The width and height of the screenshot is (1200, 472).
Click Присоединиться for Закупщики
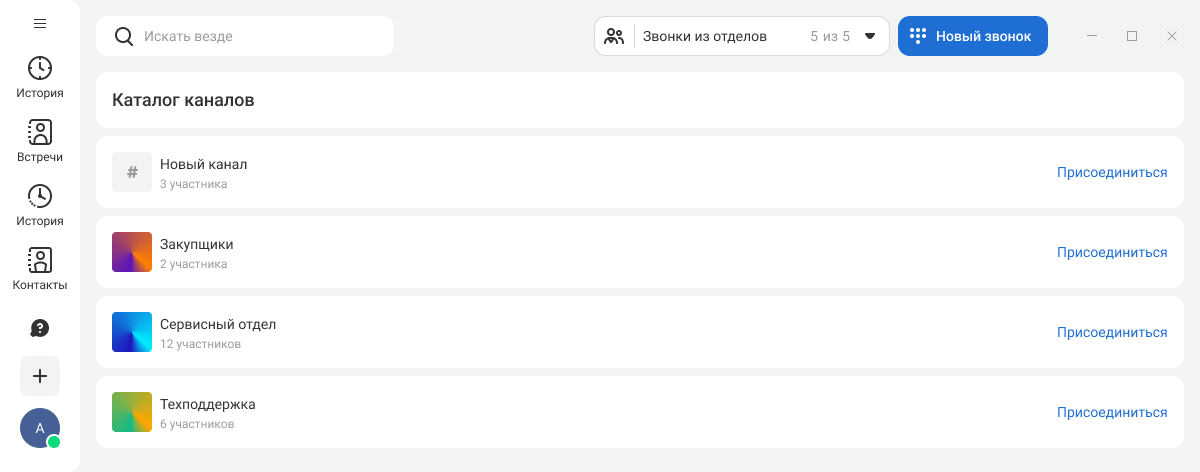(x=1111, y=252)
